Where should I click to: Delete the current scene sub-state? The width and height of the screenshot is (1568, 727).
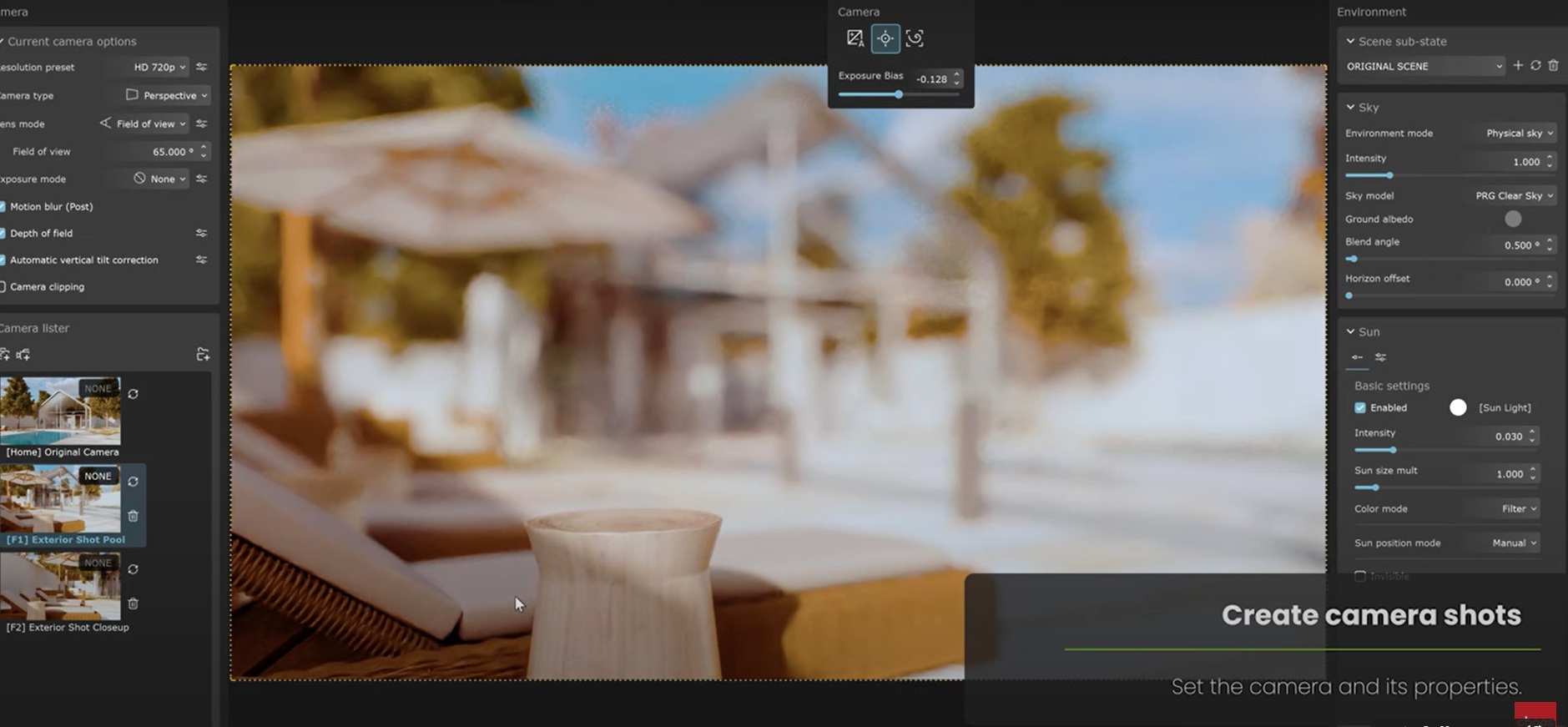[x=1553, y=65]
